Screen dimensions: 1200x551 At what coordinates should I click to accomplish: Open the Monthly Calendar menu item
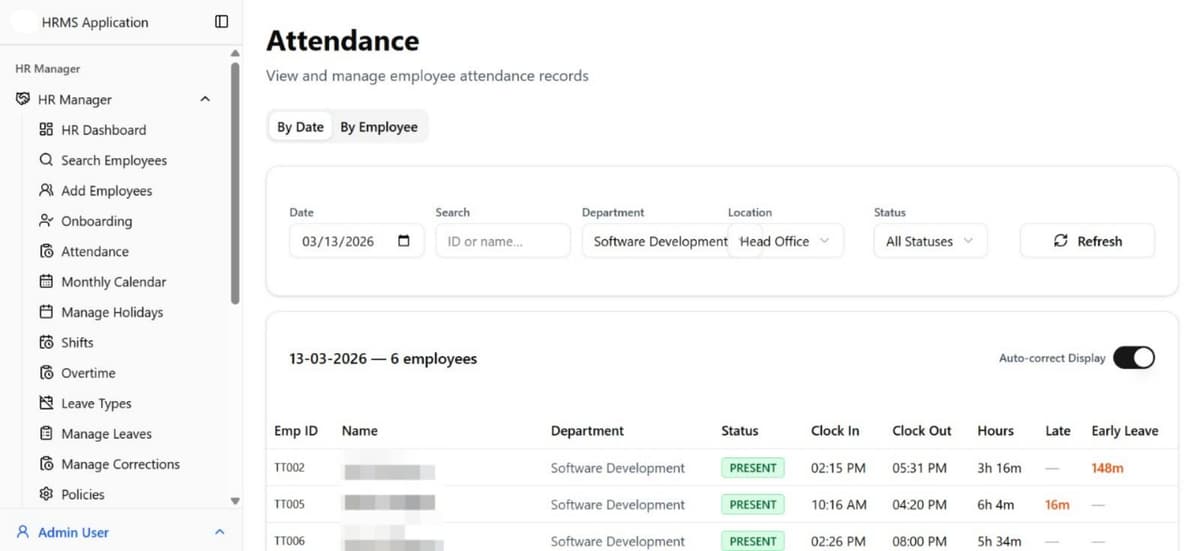click(114, 282)
